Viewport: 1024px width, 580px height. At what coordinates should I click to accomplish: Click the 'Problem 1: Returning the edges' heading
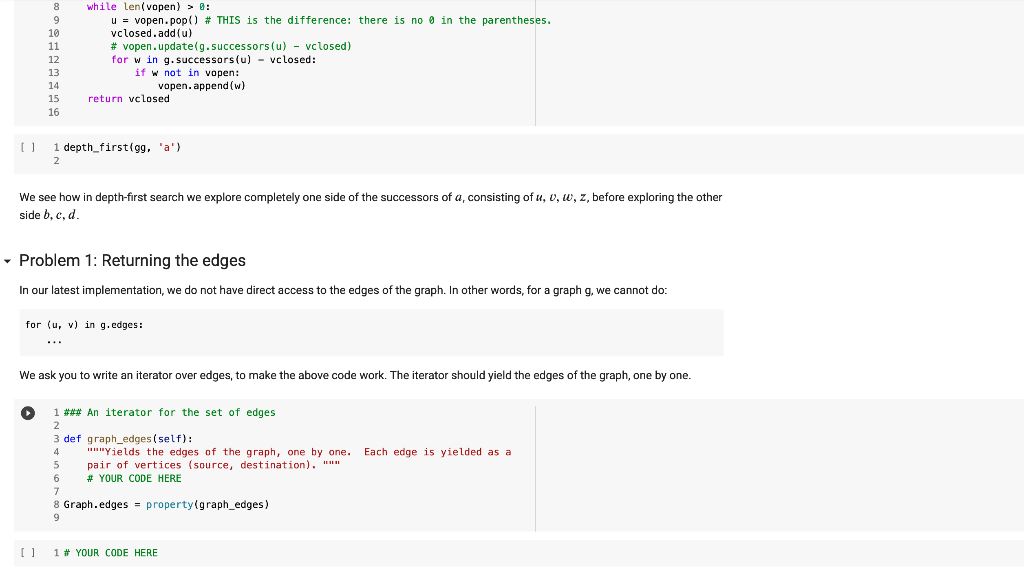(x=133, y=261)
